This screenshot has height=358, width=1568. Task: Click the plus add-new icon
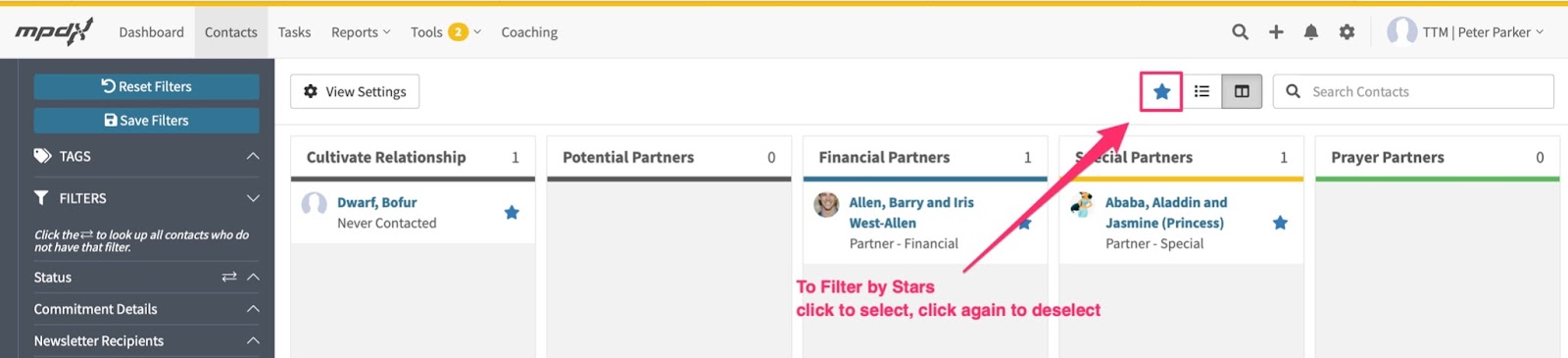tap(1276, 32)
